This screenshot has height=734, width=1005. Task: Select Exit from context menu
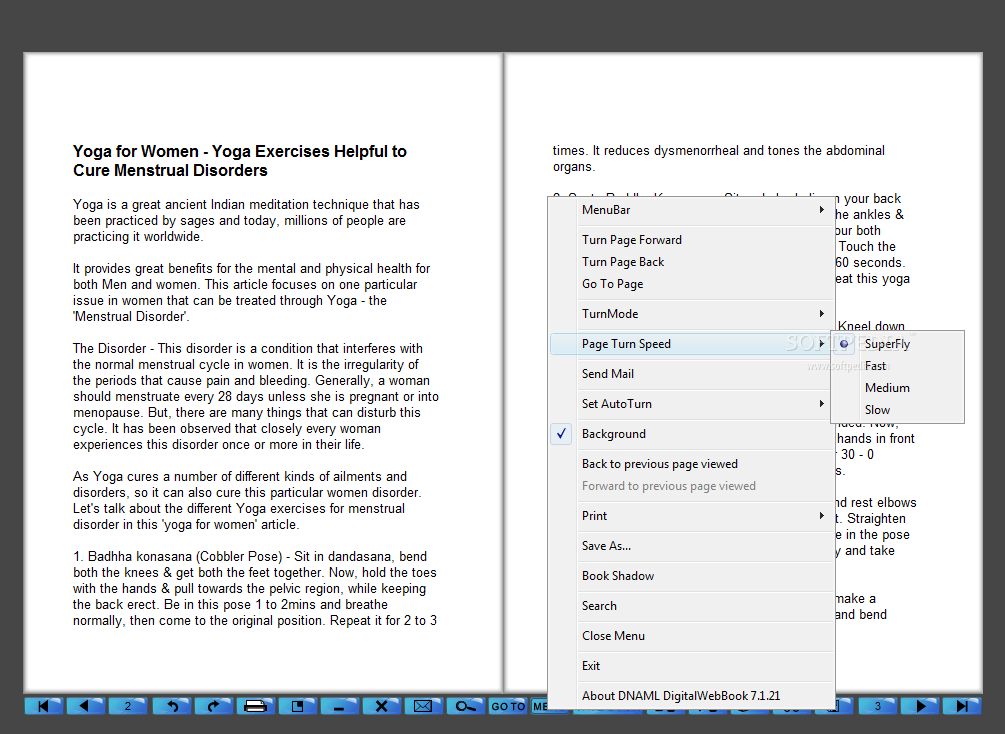point(692,665)
